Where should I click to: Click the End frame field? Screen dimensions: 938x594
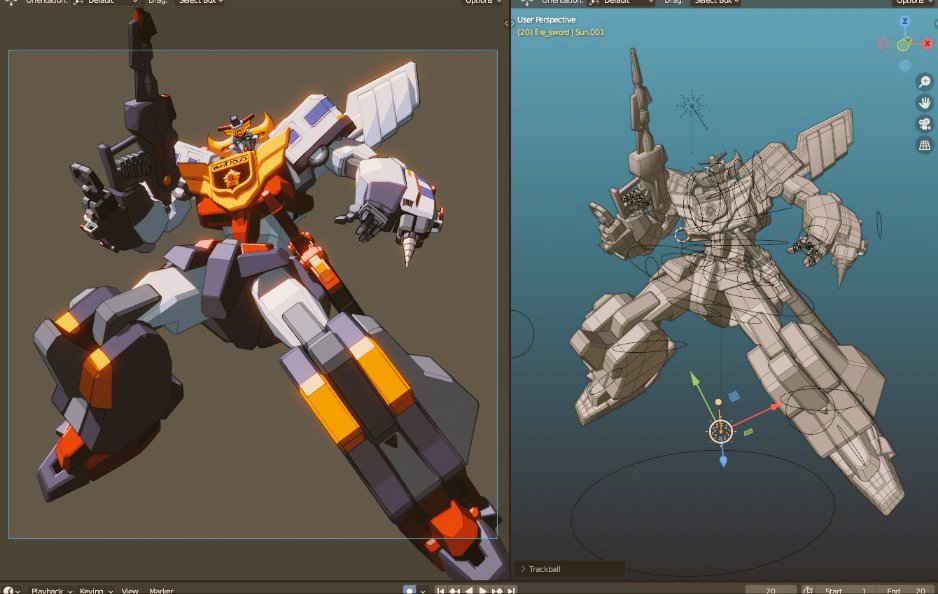906,590
